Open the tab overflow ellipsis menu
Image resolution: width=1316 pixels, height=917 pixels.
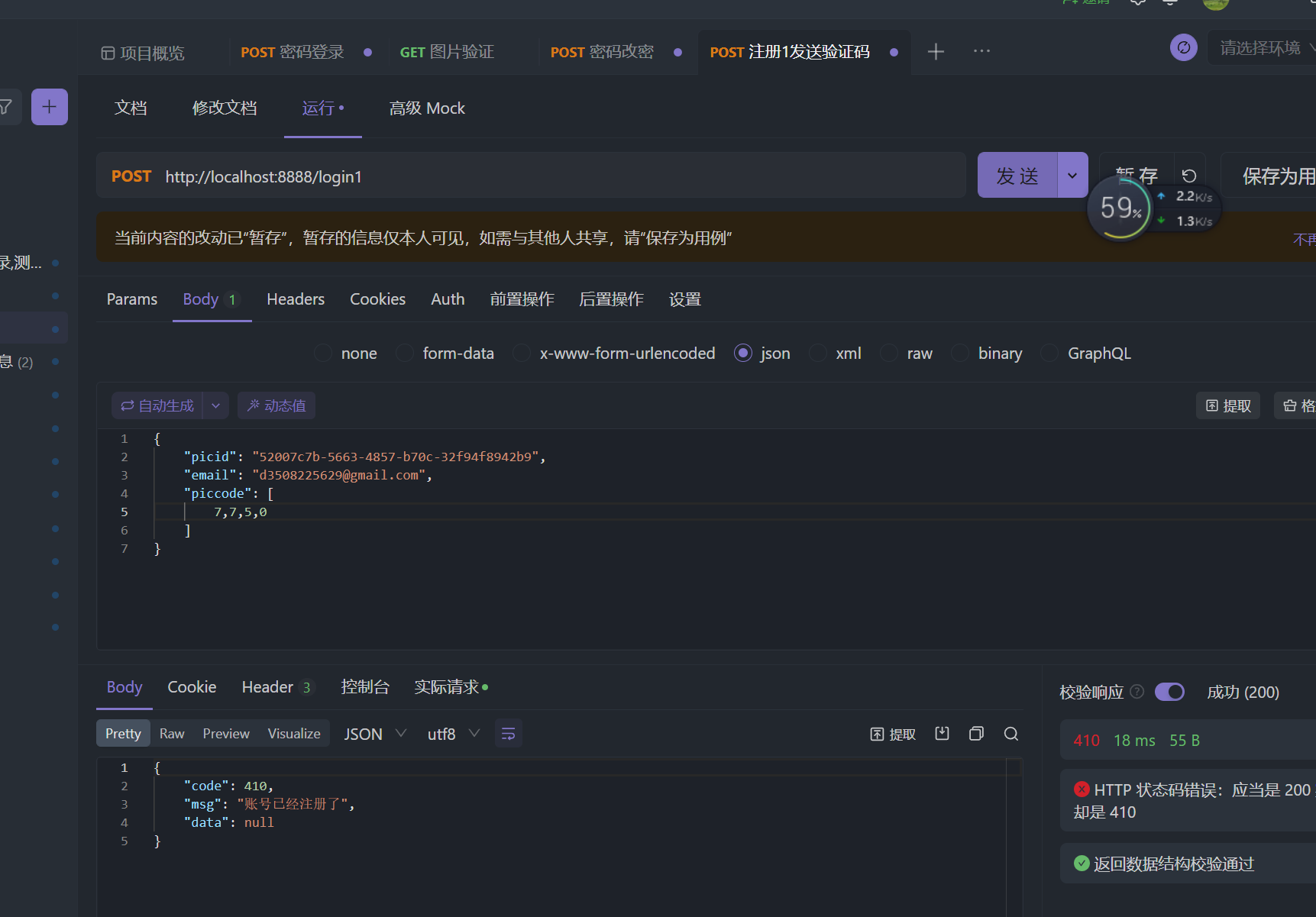point(981,51)
